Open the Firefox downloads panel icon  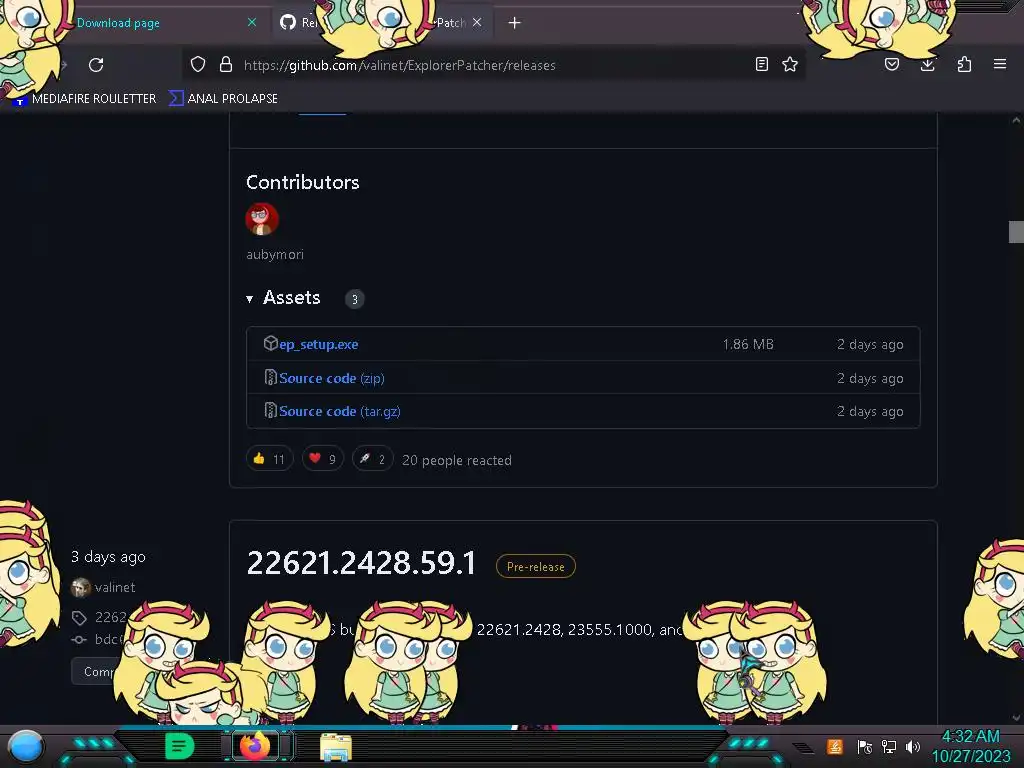point(927,64)
